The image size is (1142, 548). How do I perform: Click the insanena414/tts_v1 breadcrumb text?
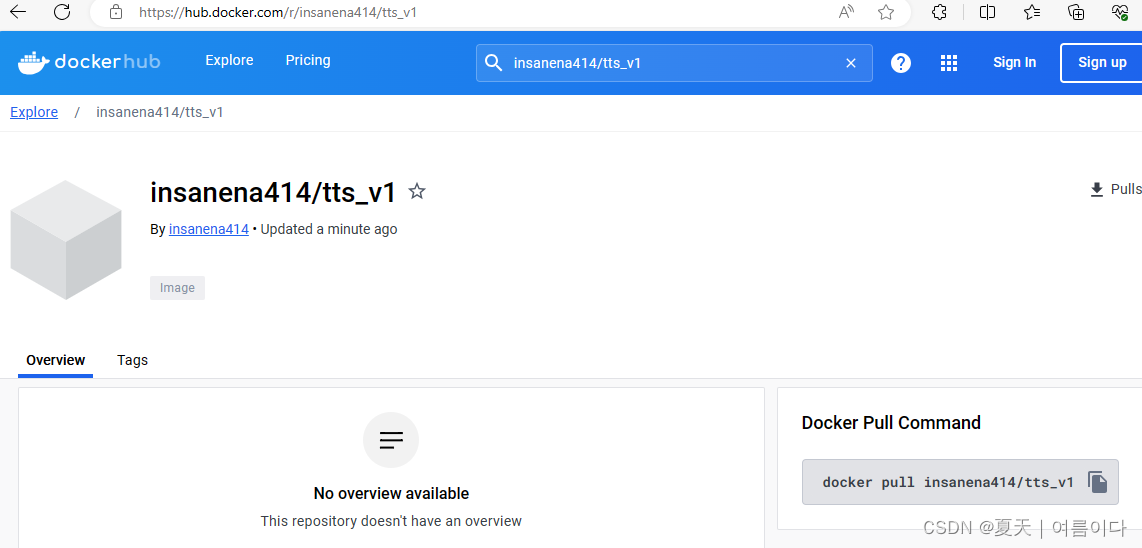coord(160,112)
